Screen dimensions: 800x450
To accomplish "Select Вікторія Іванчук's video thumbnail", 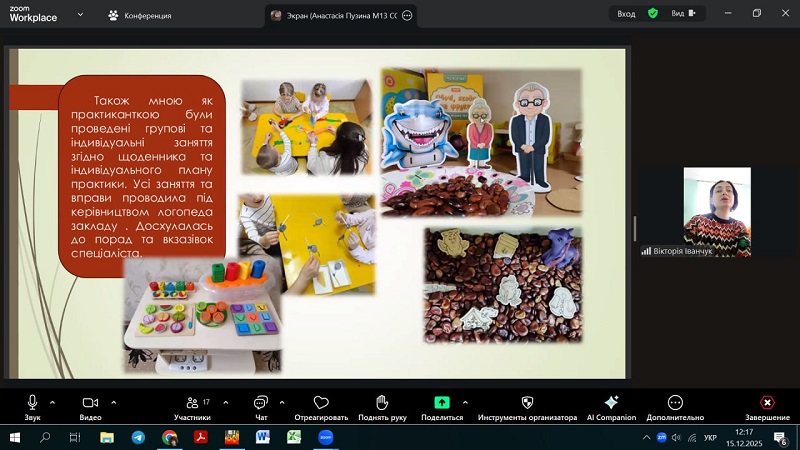I will 716,212.
